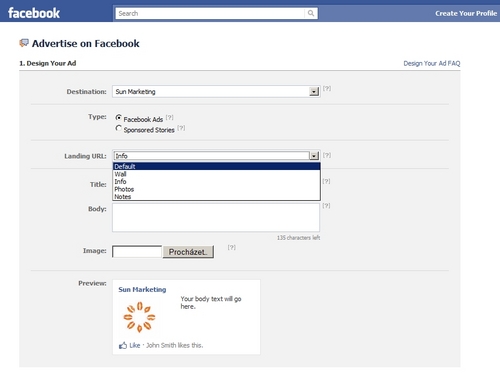This screenshot has width=500, height=376.
Task: Select the Sponsored Stories radio button
Action: pos(118,128)
